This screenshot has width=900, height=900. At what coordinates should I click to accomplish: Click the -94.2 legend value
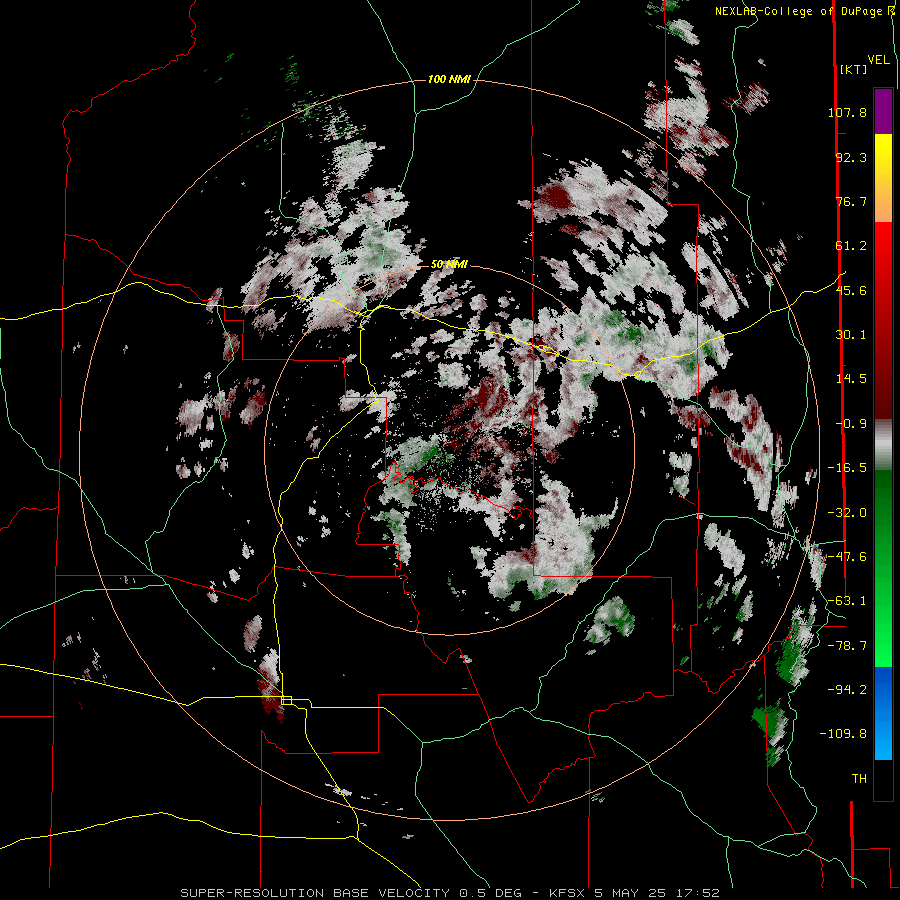(x=847, y=689)
